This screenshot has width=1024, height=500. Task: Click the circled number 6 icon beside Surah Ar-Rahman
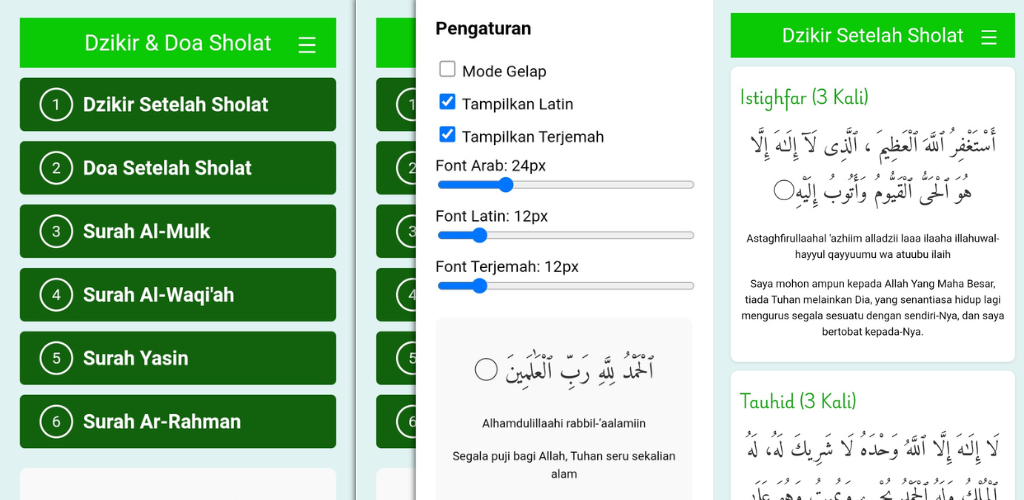click(56, 421)
